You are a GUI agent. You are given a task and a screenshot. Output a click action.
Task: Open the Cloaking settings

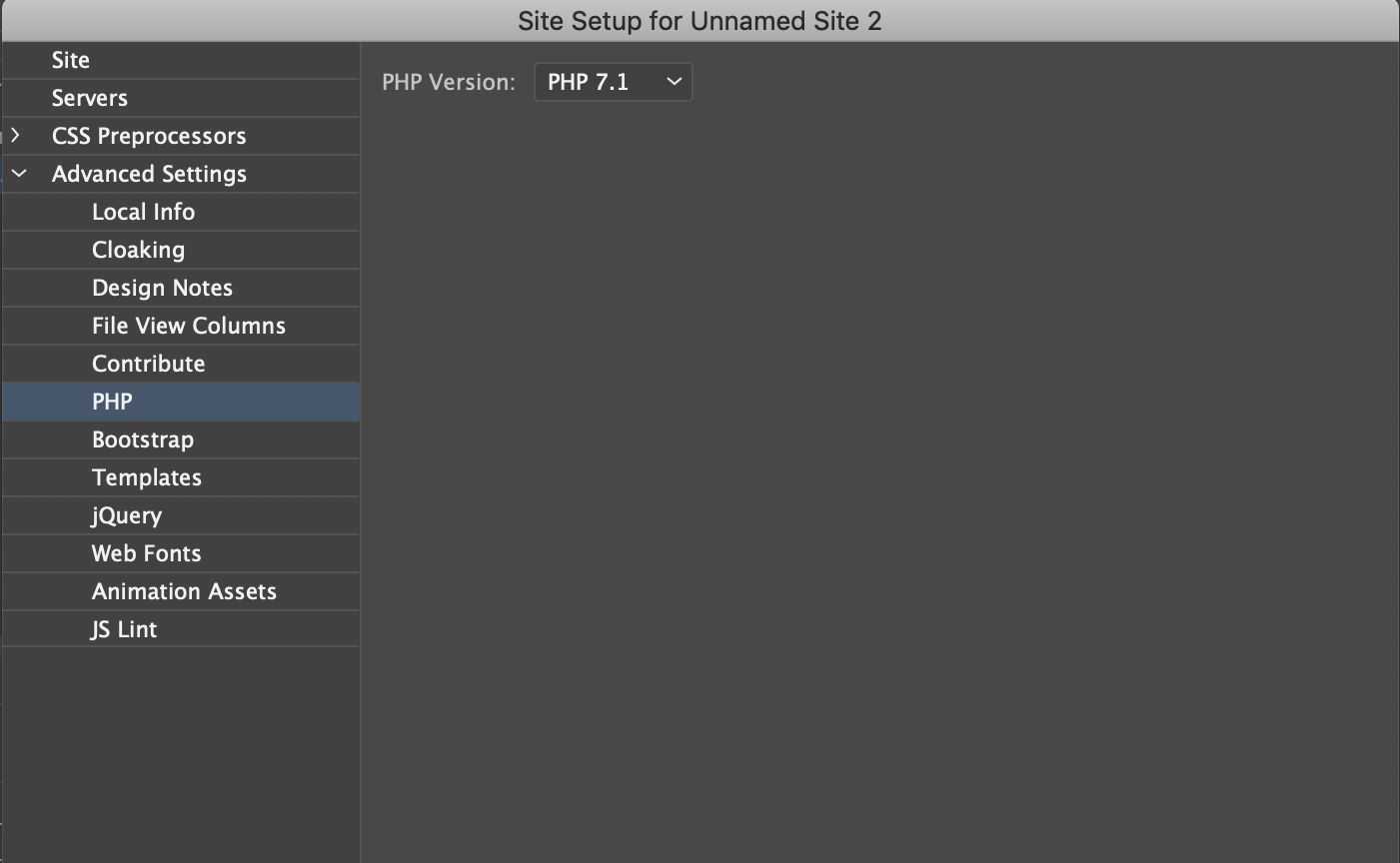tap(138, 250)
